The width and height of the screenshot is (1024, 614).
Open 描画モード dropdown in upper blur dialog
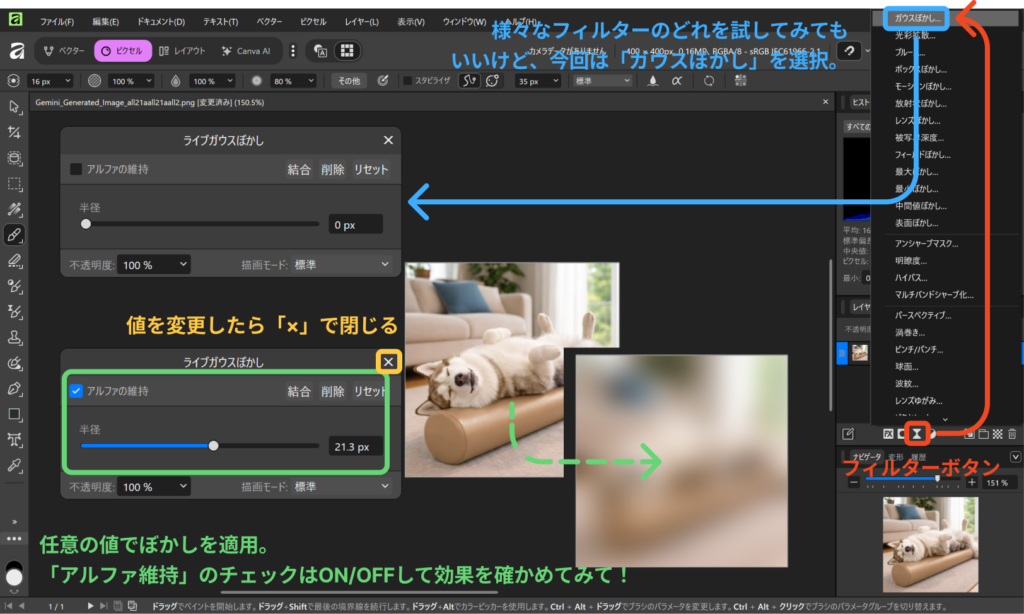click(x=340, y=264)
